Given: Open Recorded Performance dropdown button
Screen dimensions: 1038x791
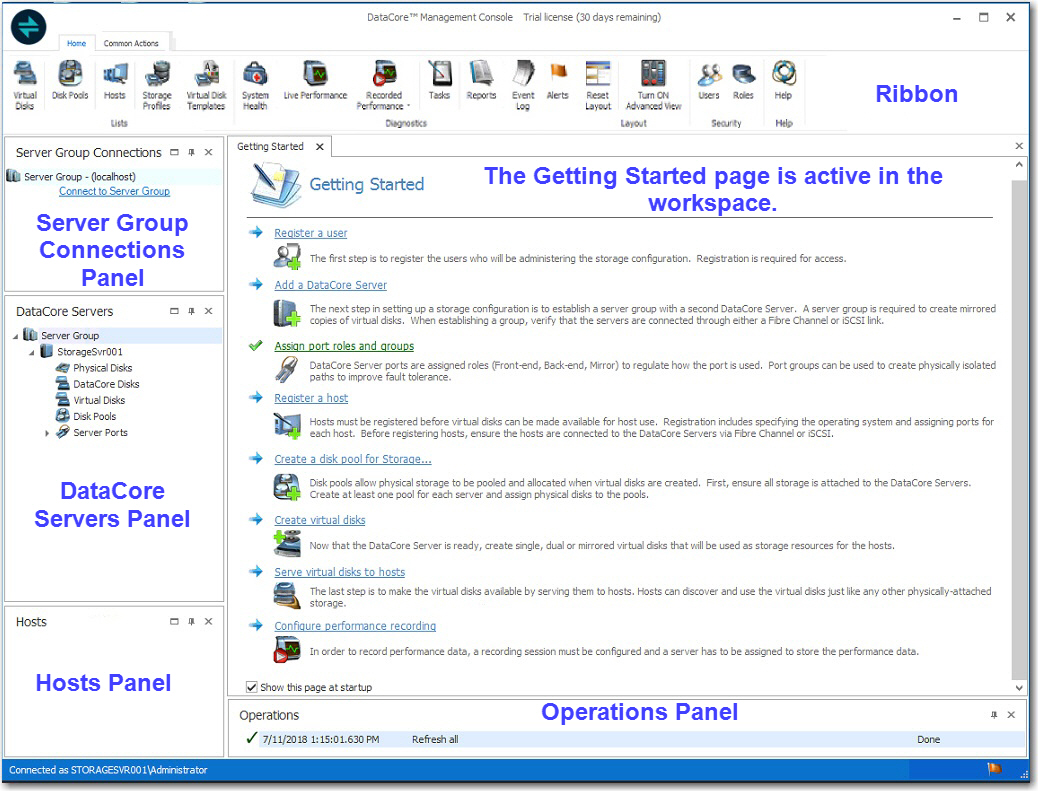Looking at the screenshot, I should click(384, 85).
